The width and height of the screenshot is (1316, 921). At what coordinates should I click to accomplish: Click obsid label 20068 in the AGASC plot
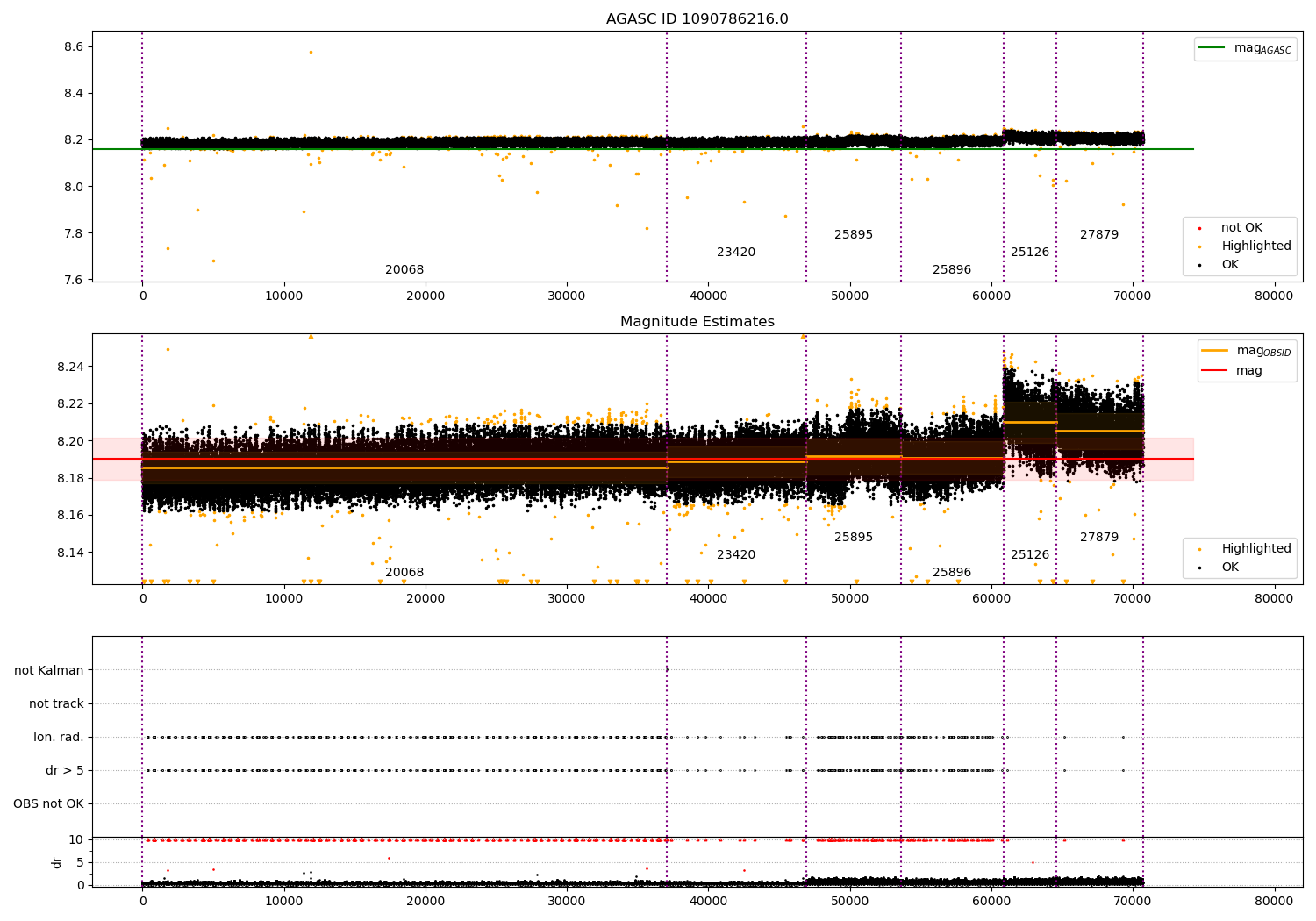pyautogui.click(x=404, y=270)
